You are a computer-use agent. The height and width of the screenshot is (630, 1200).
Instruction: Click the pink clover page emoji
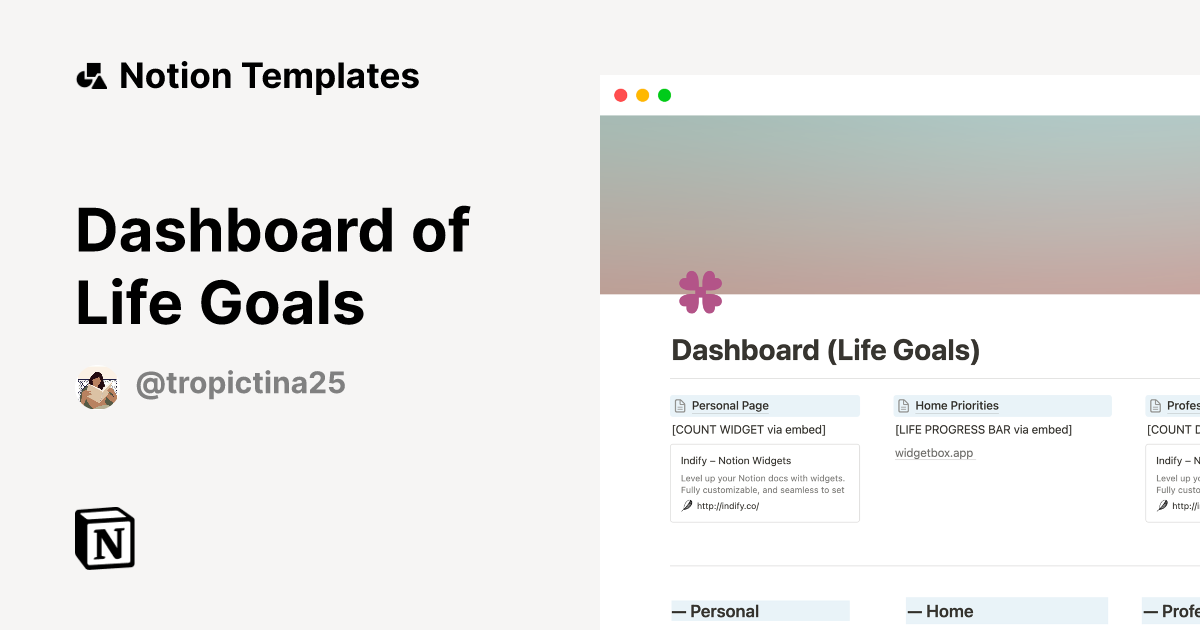tap(701, 291)
